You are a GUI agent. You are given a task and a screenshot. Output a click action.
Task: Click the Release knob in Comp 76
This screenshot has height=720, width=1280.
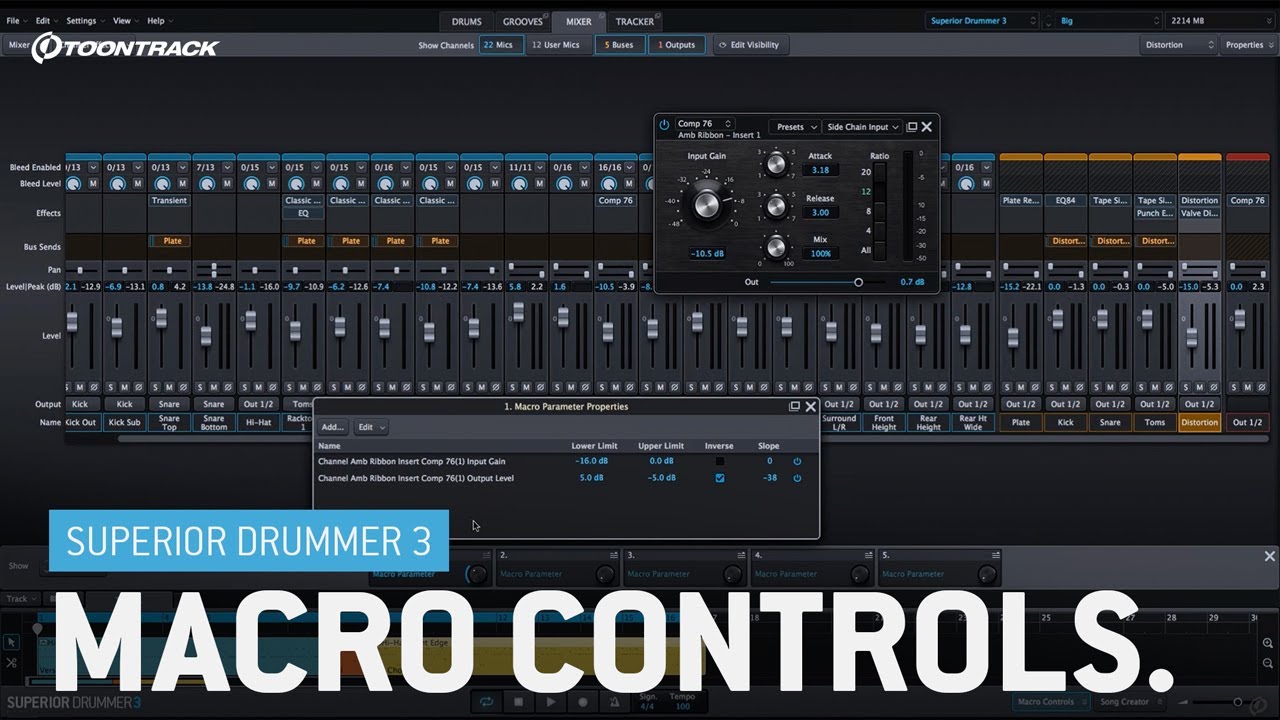click(776, 207)
